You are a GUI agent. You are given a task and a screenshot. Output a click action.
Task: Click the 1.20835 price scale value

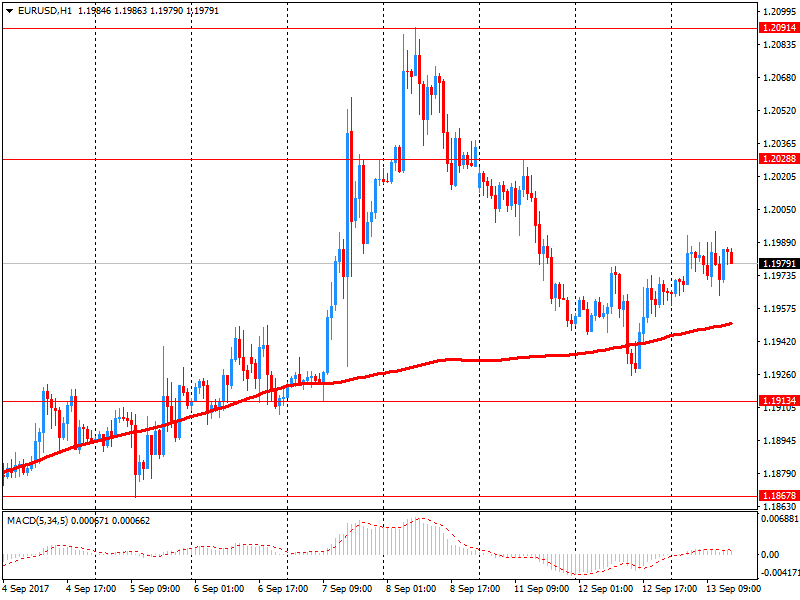[780, 45]
